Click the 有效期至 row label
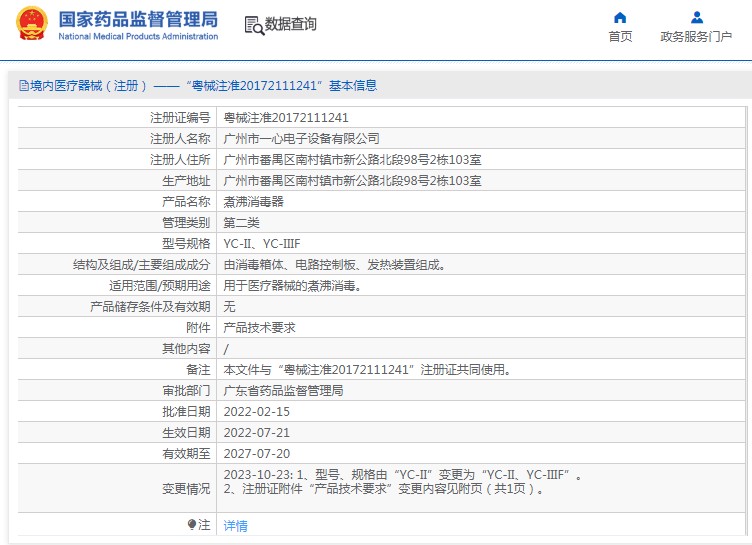 pos(186,454)
